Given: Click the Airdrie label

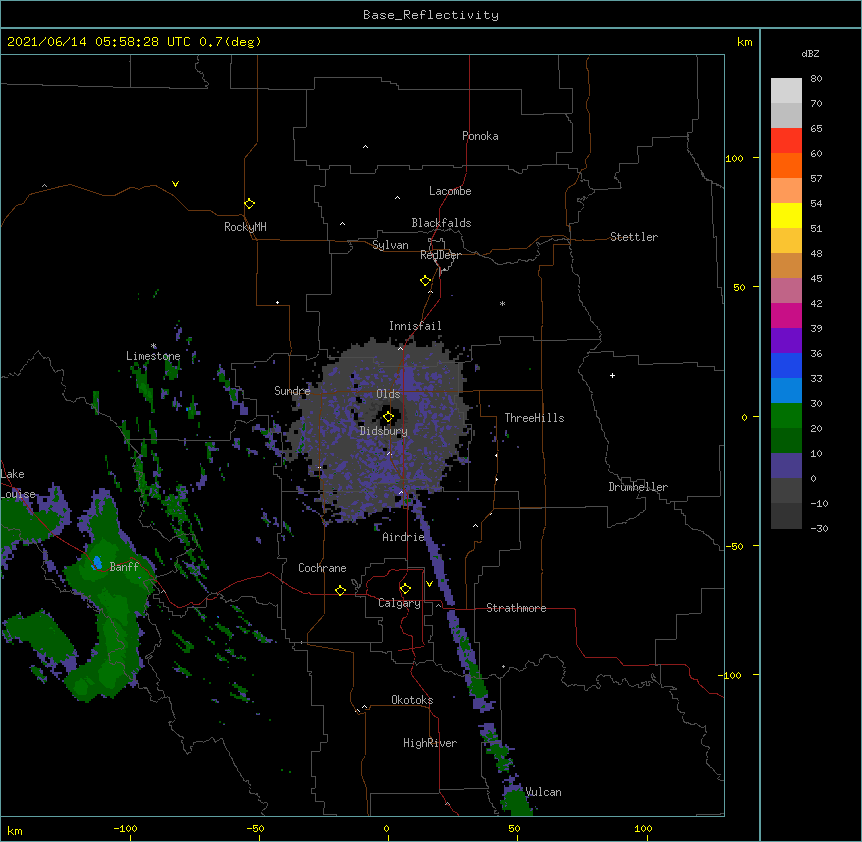Looking at the screenshot, I should 404,537.
